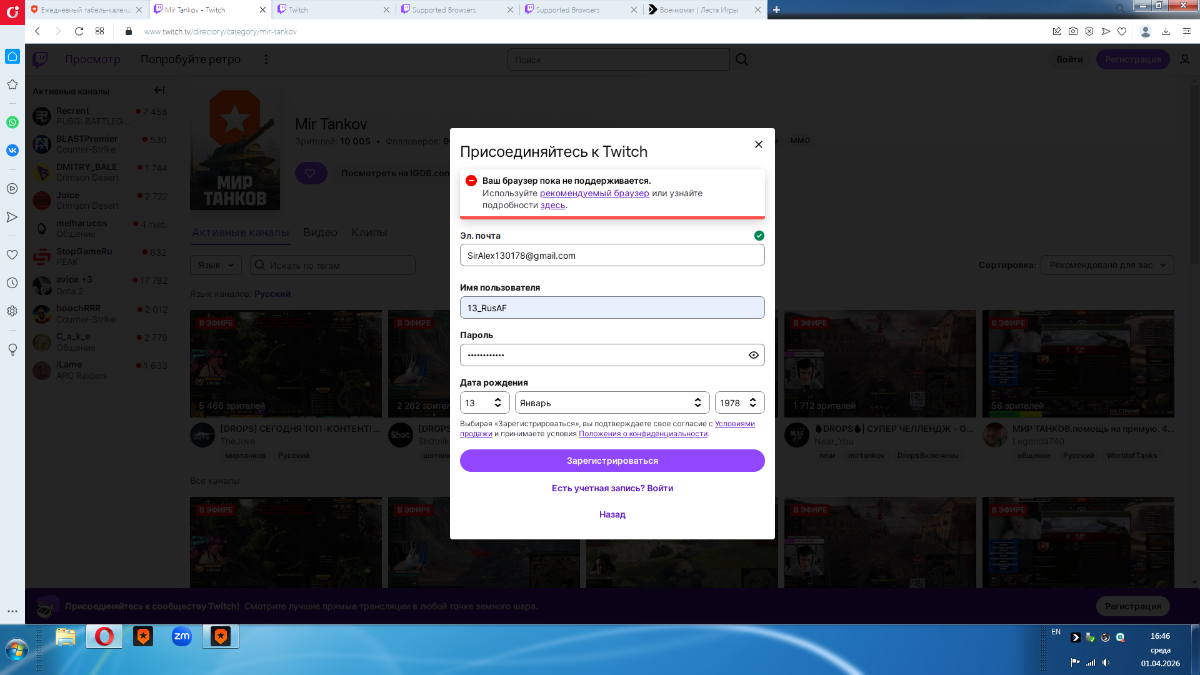Close the Twitch signup dialog
This screenshot has width=1200, height=675.
pos(758,144)
